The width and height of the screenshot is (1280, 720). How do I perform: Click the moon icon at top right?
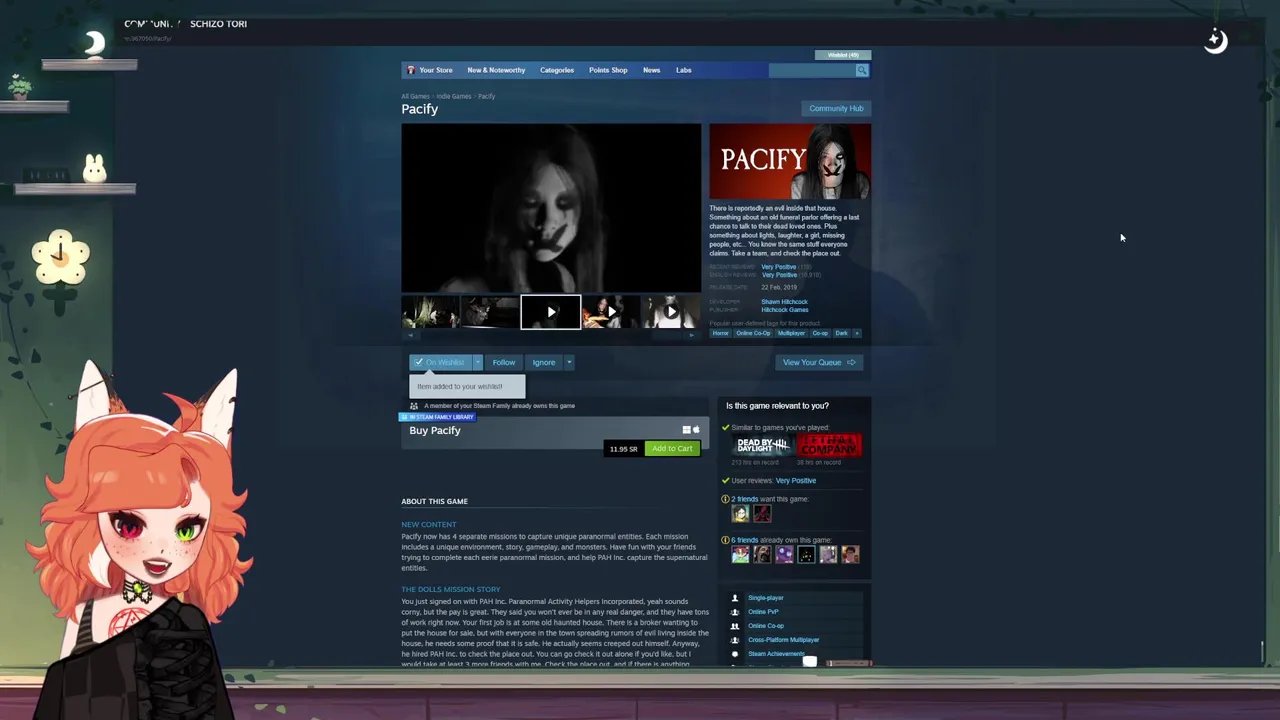pos(1215,41)
